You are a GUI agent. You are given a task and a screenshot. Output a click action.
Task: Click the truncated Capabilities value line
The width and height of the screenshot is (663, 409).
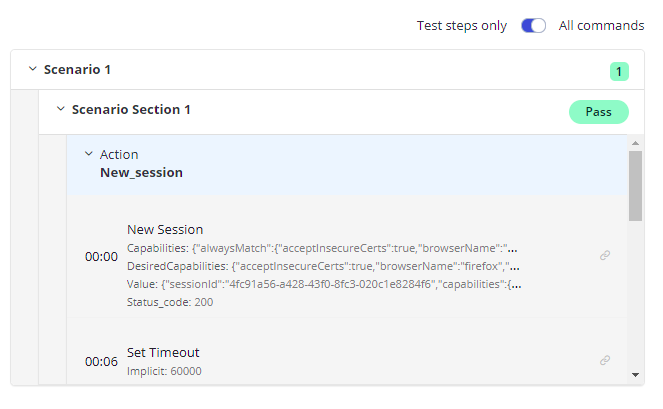(x=322, y=248)
